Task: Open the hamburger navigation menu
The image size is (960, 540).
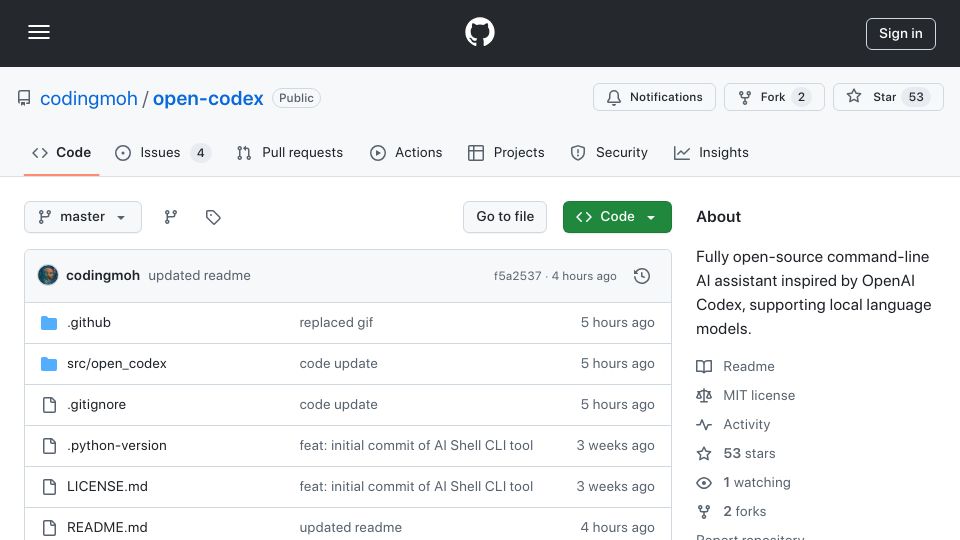Action: (x=39, y=32)
